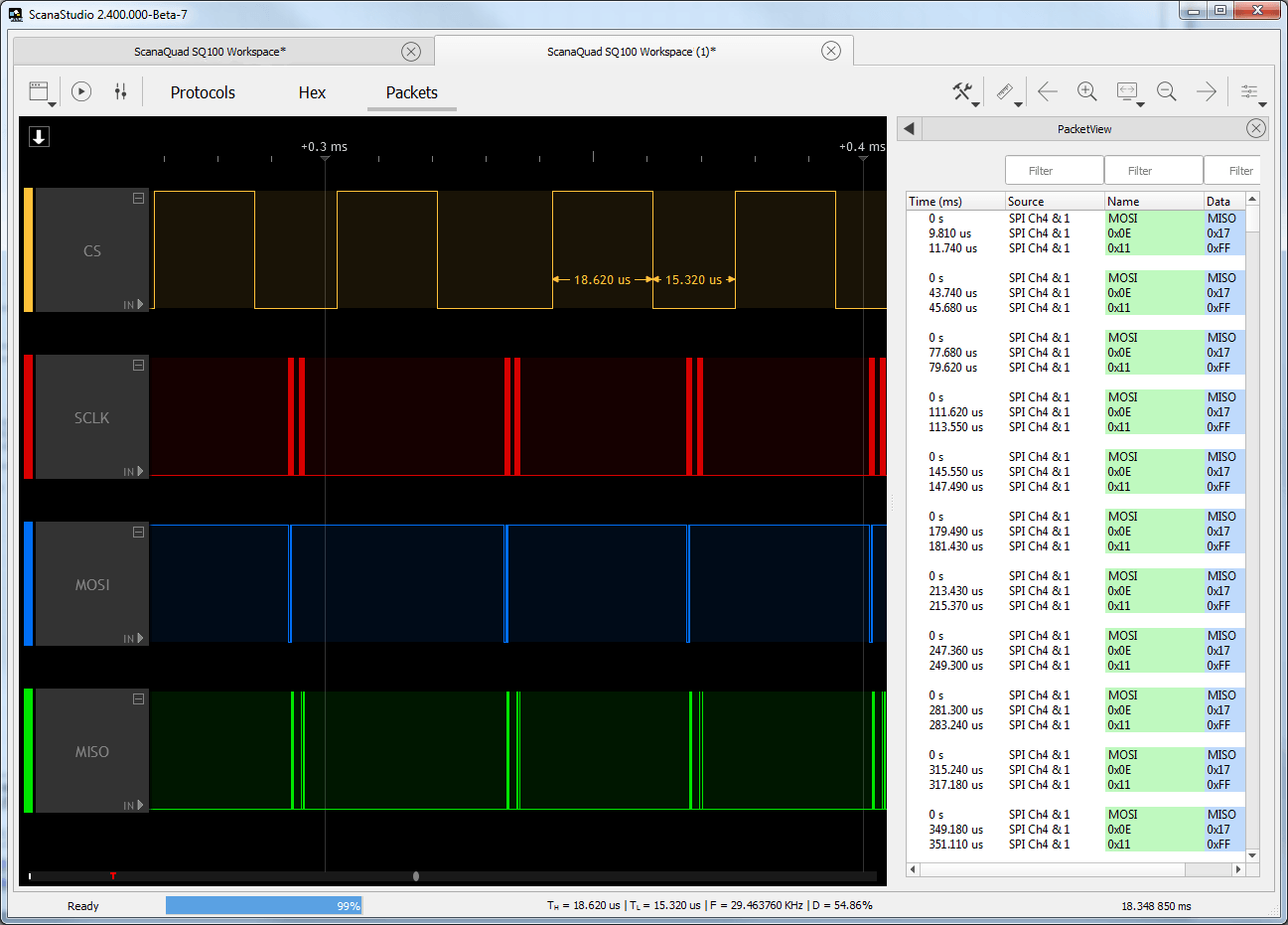Sort by Data column header
The height and width of the screenshot is (925, 1288).
[1224, 201]
